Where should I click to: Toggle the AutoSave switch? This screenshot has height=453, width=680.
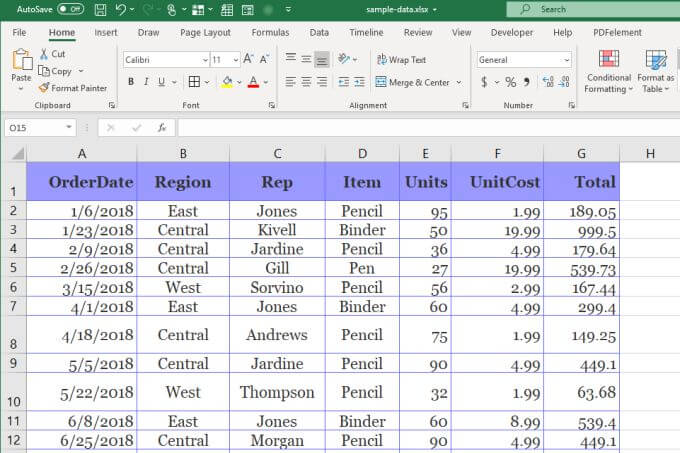(70, 9)
